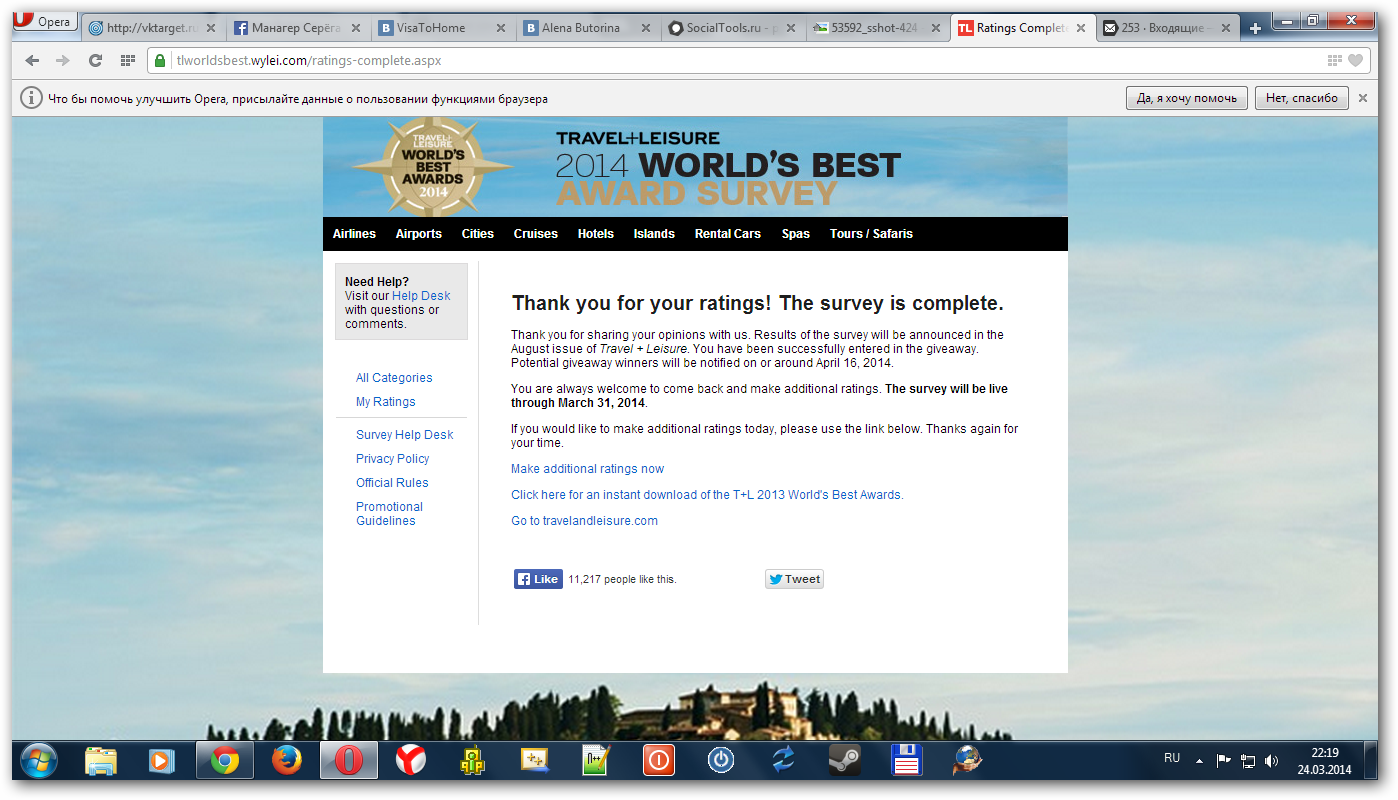The width and height of the screenshot is (1398, 800).
Task: Click the red power button taskbar icon
Action: 658,761
